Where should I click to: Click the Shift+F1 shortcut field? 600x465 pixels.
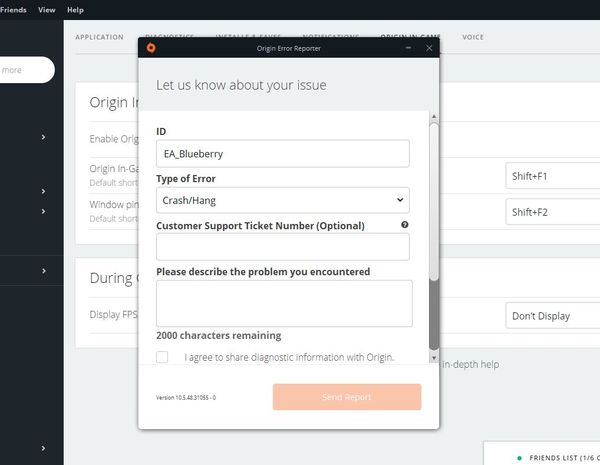[x=553, y=176]
